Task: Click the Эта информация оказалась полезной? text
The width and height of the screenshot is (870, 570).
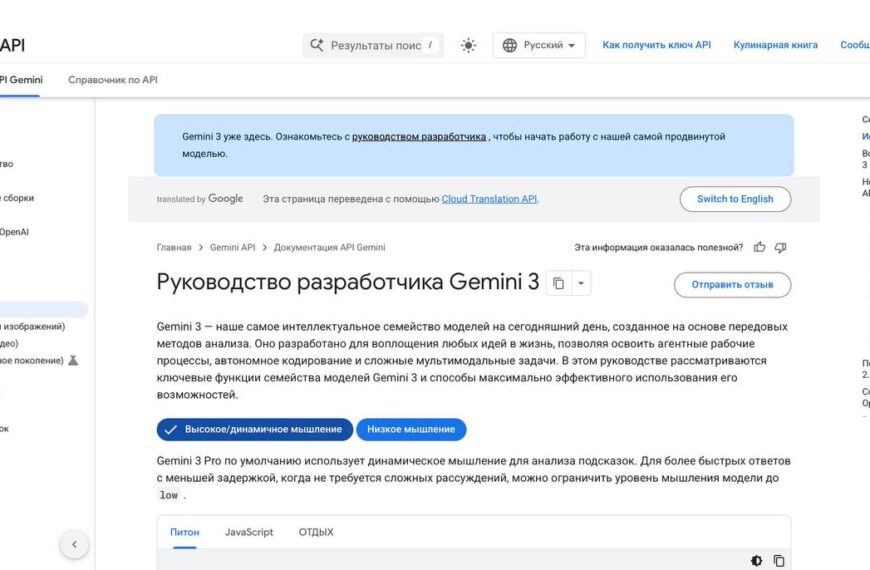Action: click(659, 248)
